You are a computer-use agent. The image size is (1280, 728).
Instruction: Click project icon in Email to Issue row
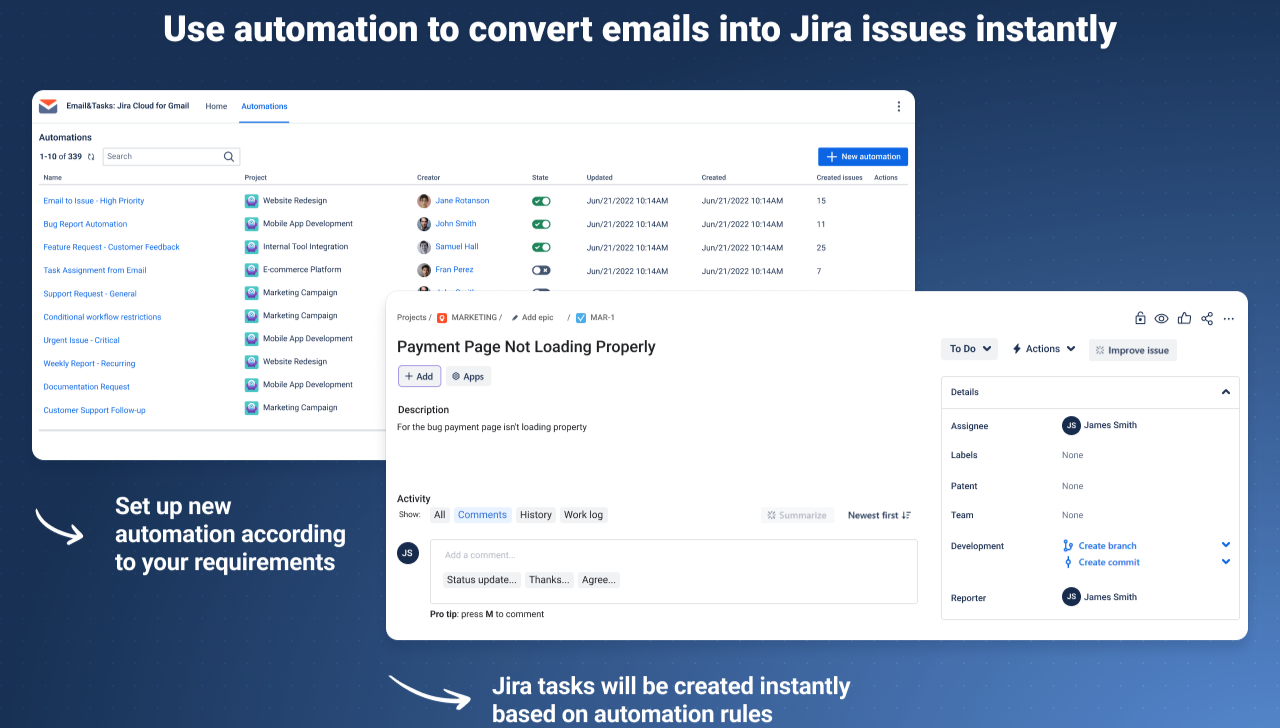252,201
